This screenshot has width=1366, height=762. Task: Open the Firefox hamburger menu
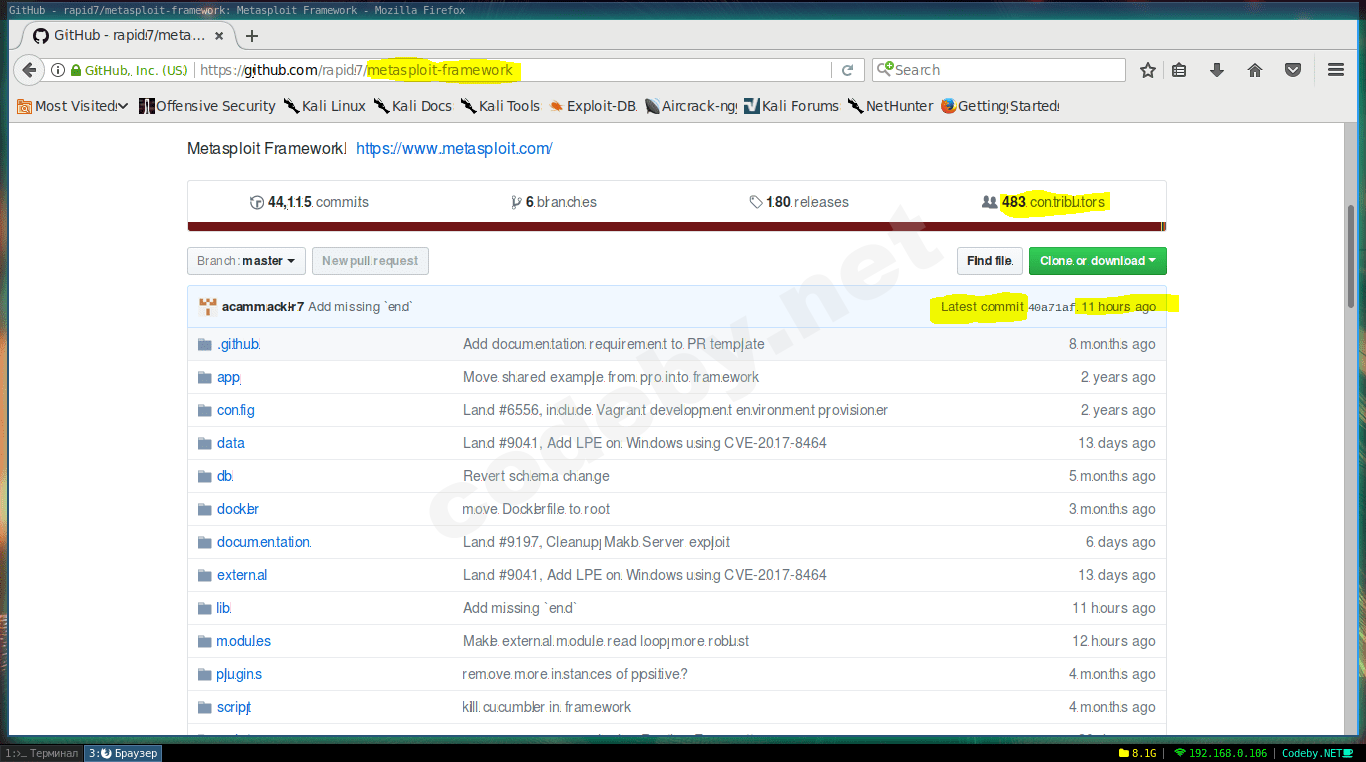[x=1336, y=70]
